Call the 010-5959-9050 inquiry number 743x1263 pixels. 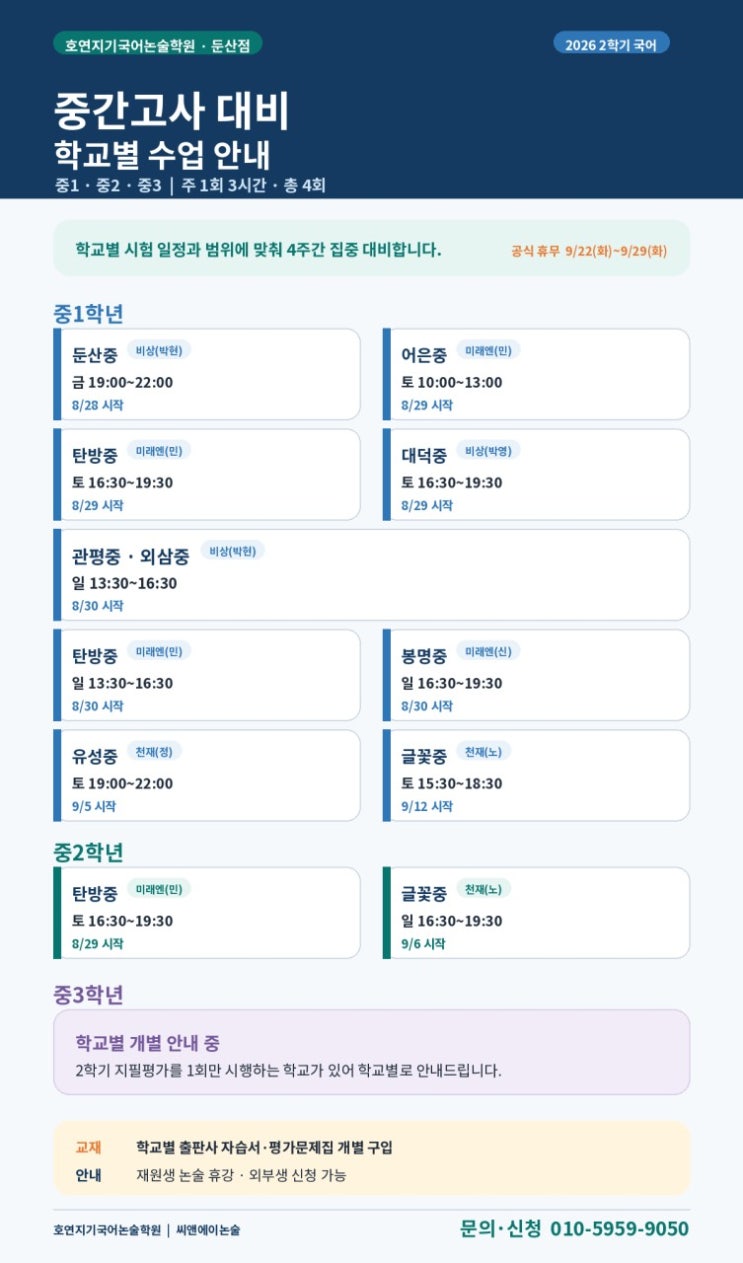619,1229
